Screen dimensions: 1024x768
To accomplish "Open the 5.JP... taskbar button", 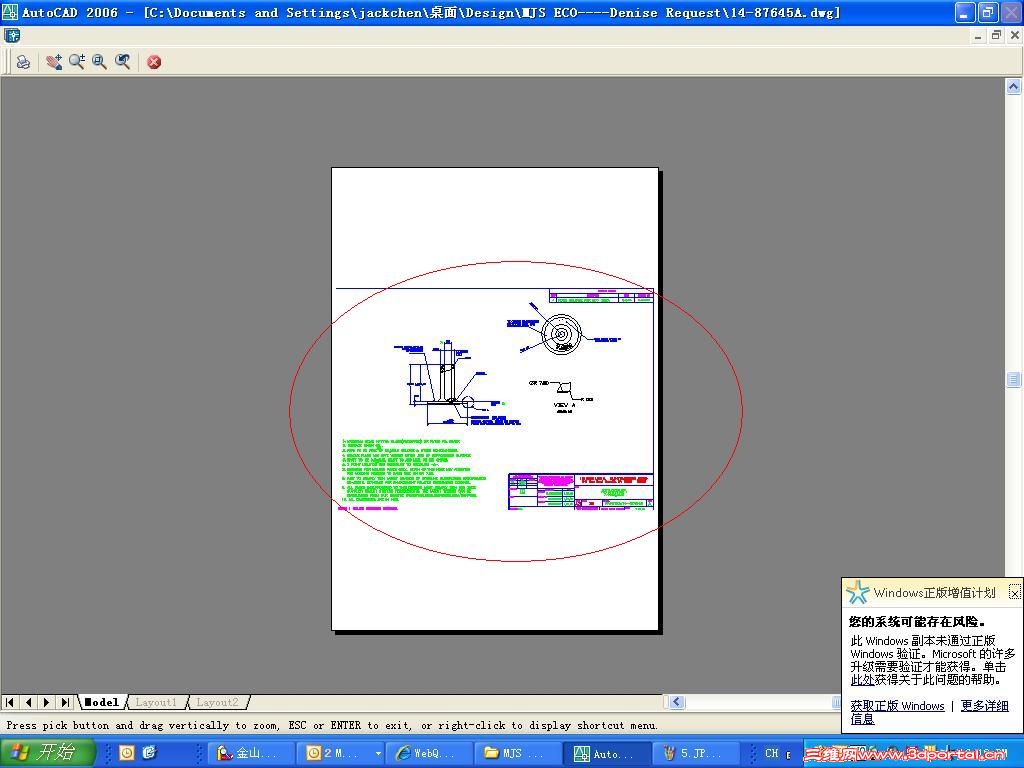I will pyautogui.click(x=698, y=754).
